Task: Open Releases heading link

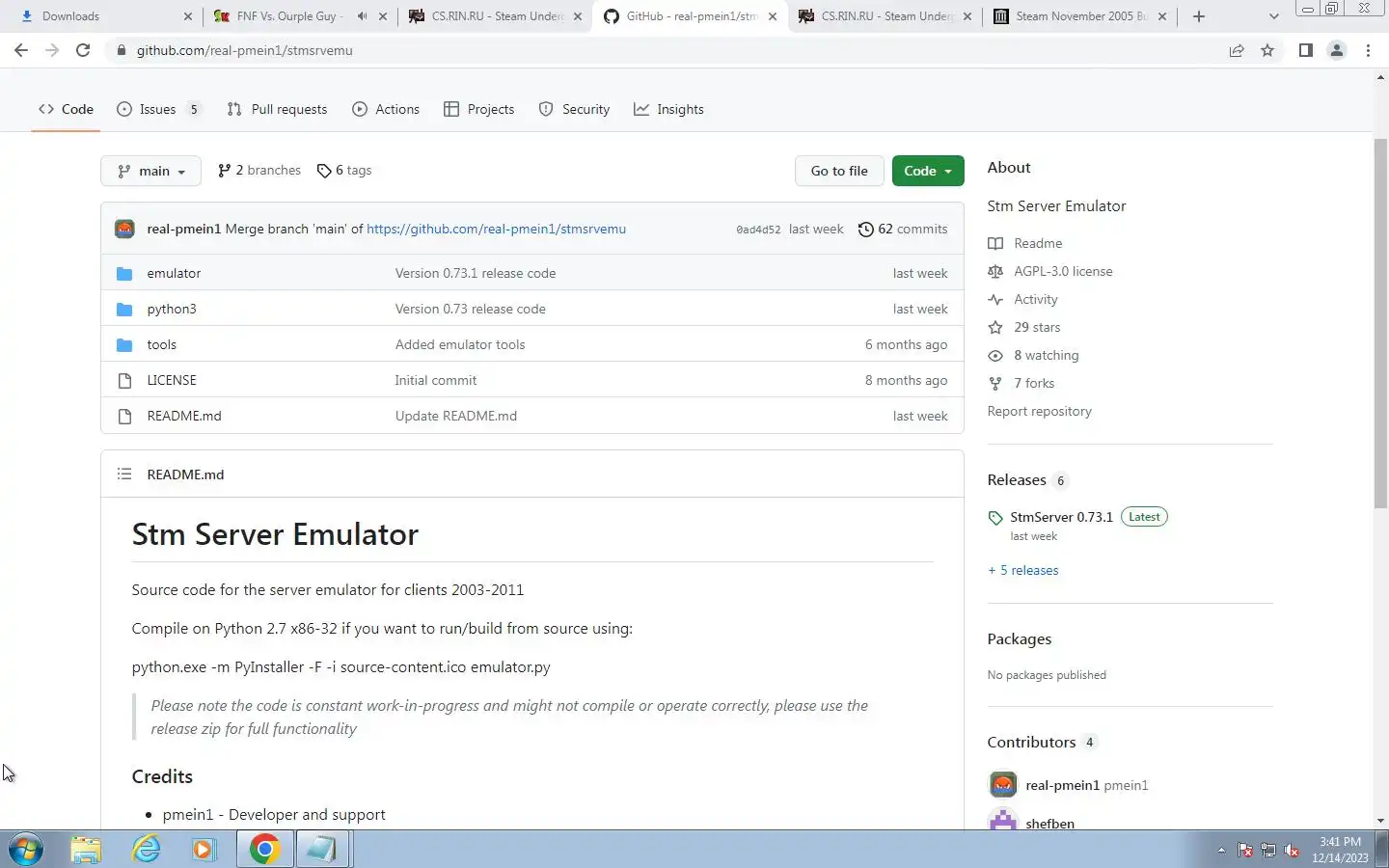Action: 1017,479
